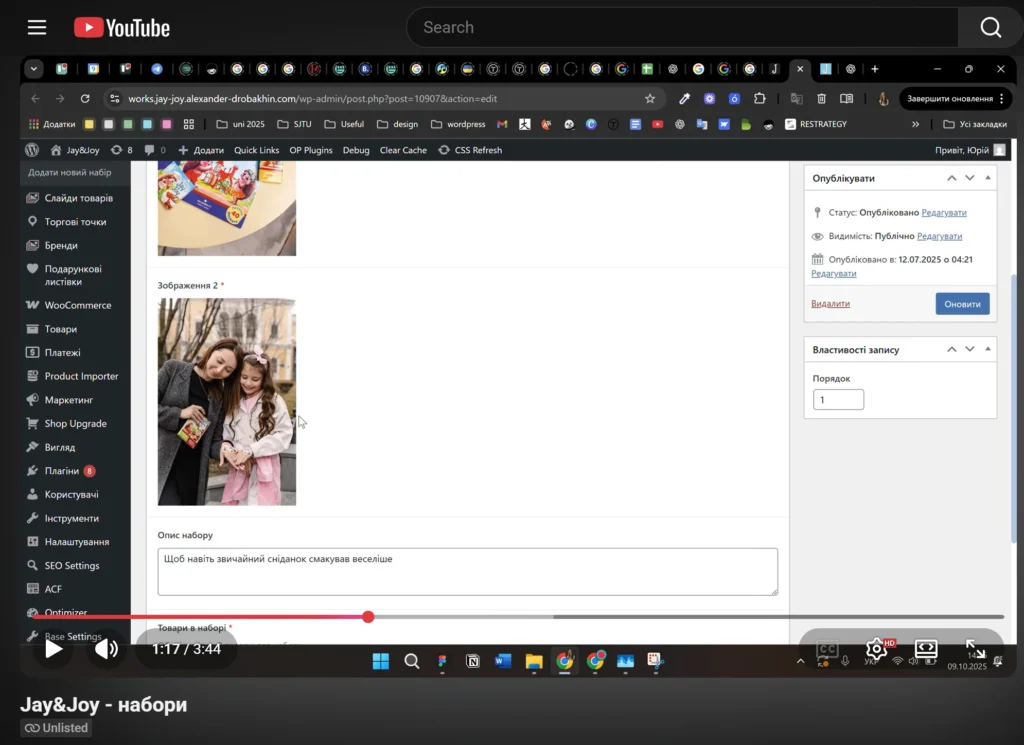Switch the player to theater mode
This screenshot has height=745, width=1024.
(x=926, y=649)
